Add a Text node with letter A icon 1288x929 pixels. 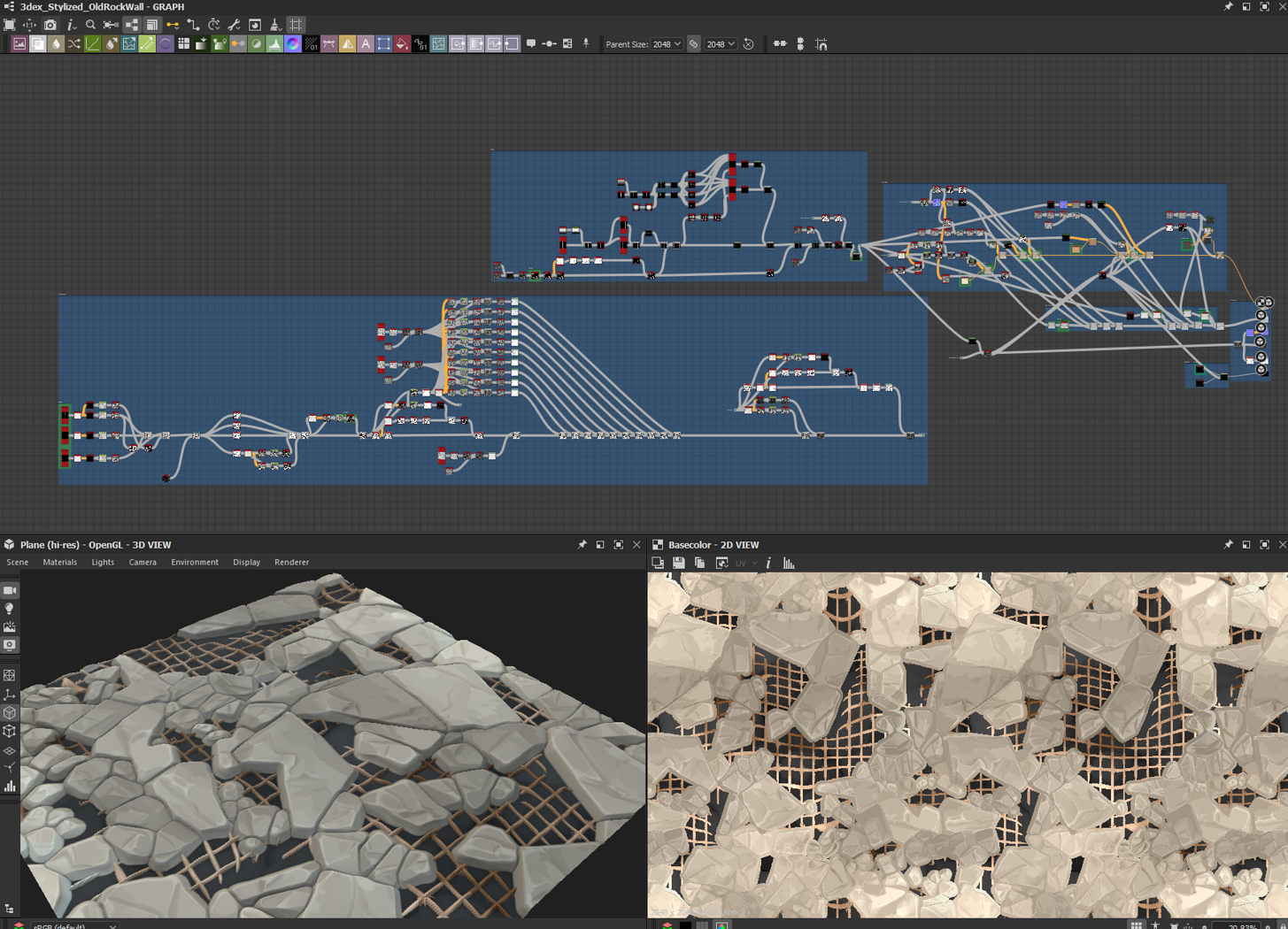coord(366,43)
